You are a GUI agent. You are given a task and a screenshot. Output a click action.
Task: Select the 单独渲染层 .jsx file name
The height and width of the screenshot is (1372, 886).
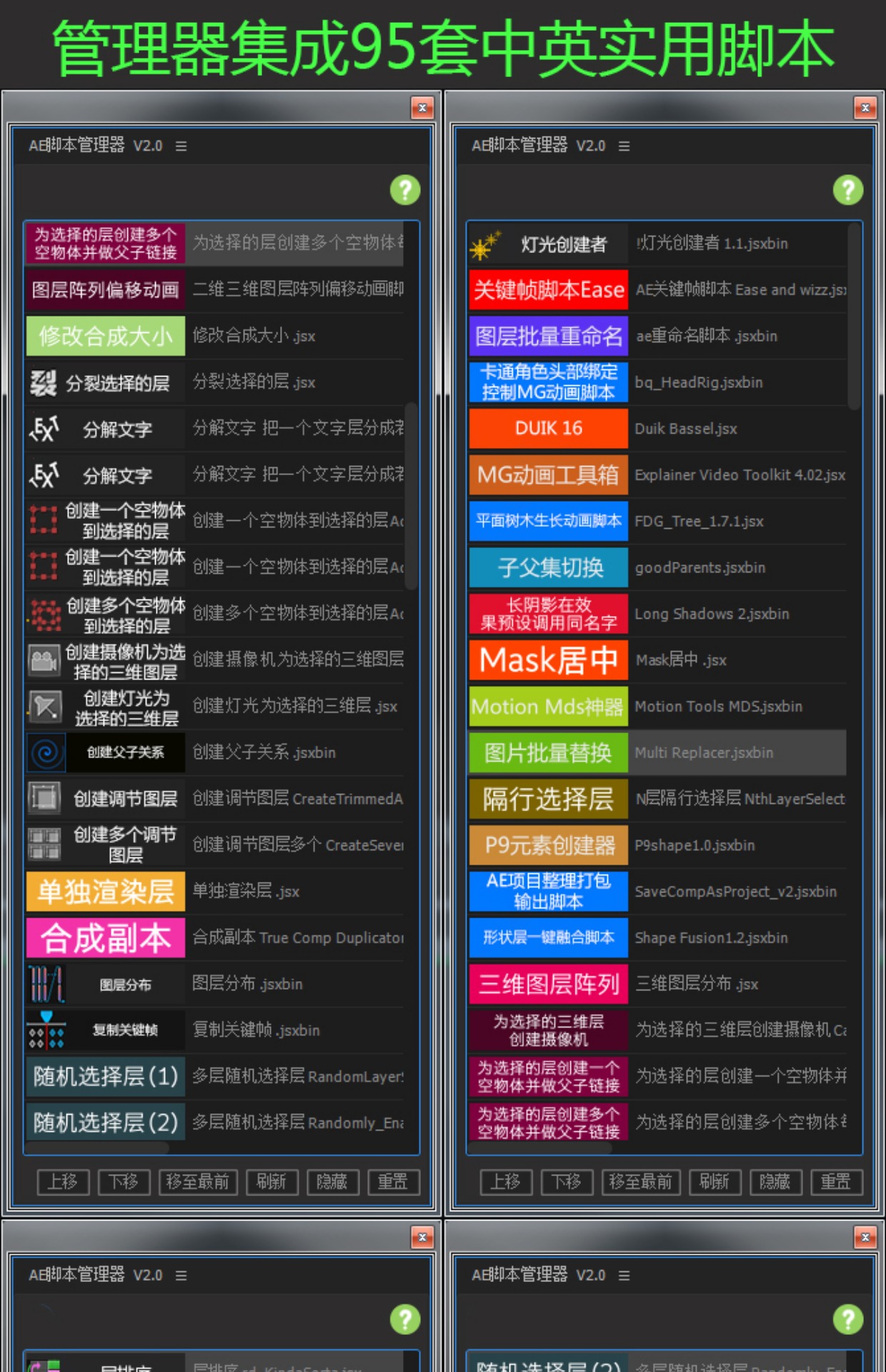[x=246, y=891]
